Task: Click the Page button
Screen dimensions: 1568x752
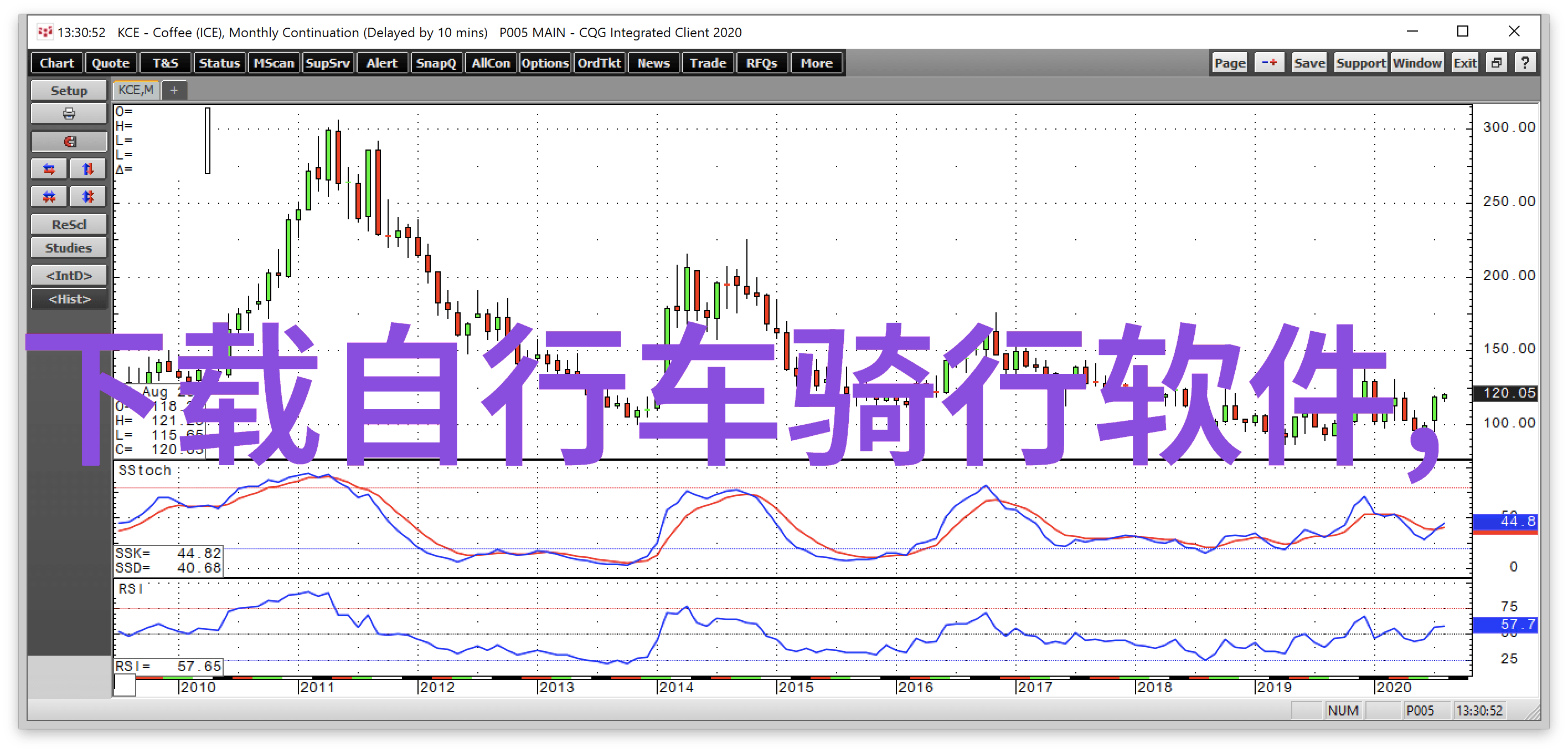Action: point(1230,63)
